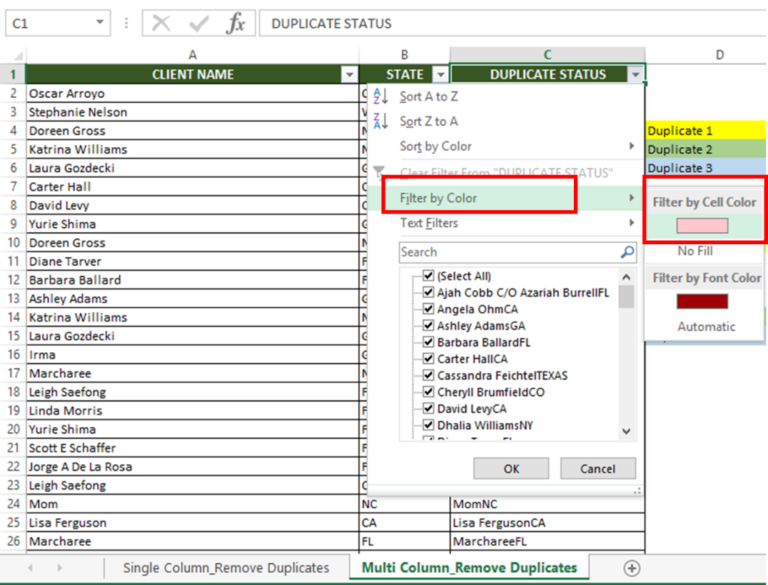
Task: Open Sort by Color menu item
Action: tap(504, 146)
